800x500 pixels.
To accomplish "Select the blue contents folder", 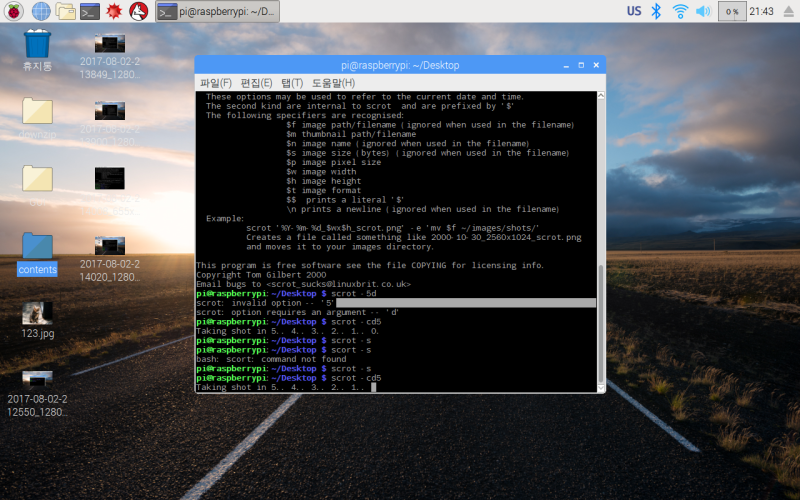I will [37, 254].
